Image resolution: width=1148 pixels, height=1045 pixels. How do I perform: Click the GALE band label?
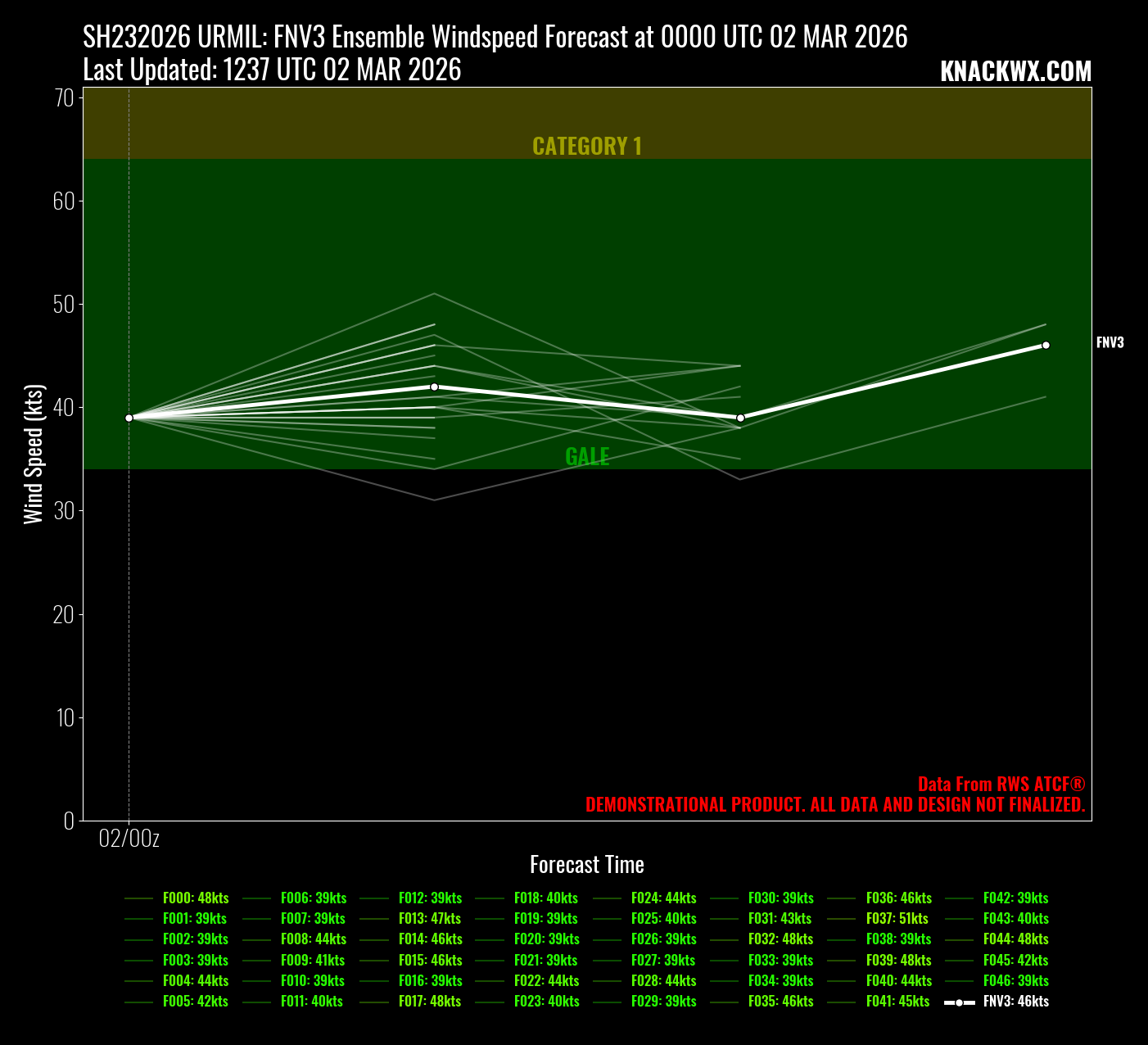click(x=587, y=457)
